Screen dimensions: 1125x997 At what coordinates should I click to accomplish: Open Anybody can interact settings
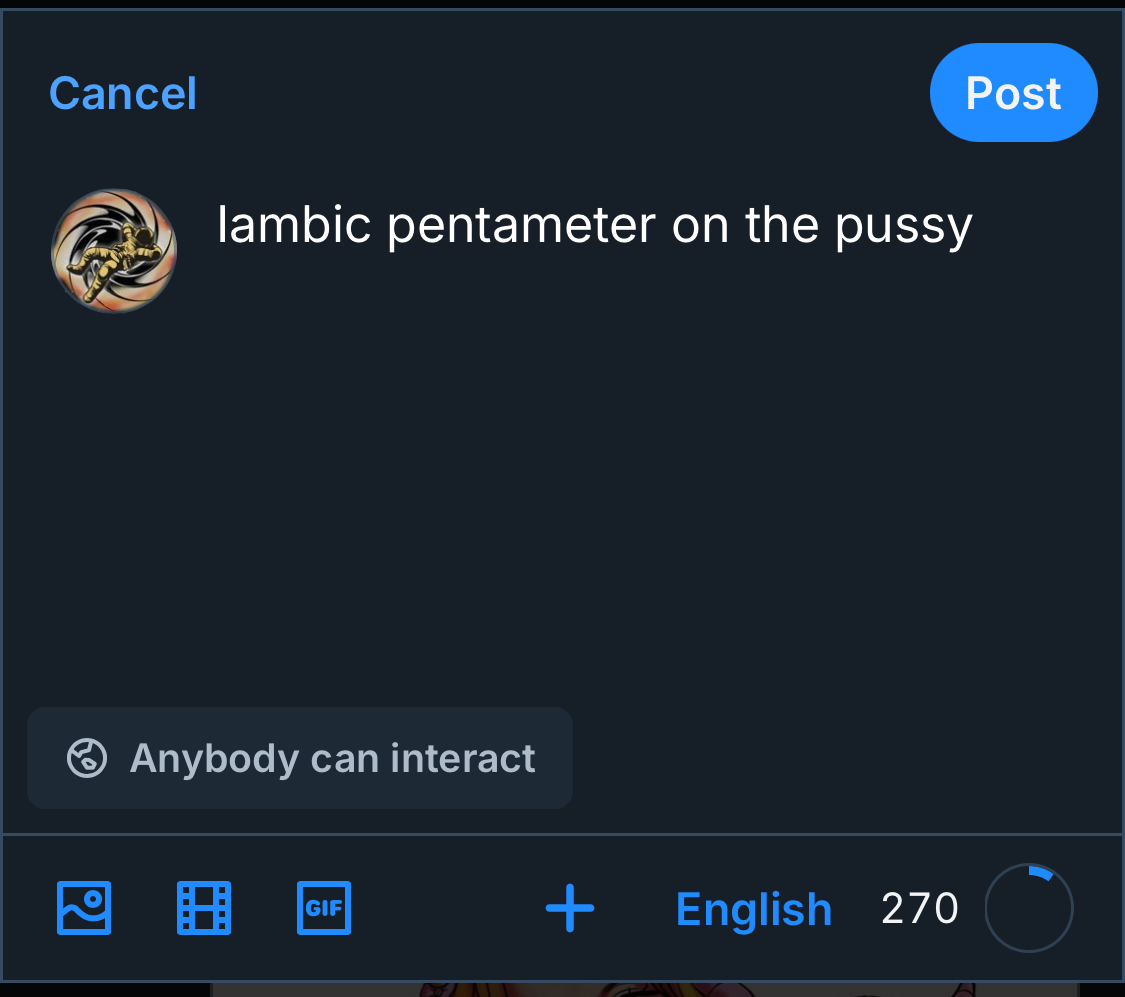(300, 758)
